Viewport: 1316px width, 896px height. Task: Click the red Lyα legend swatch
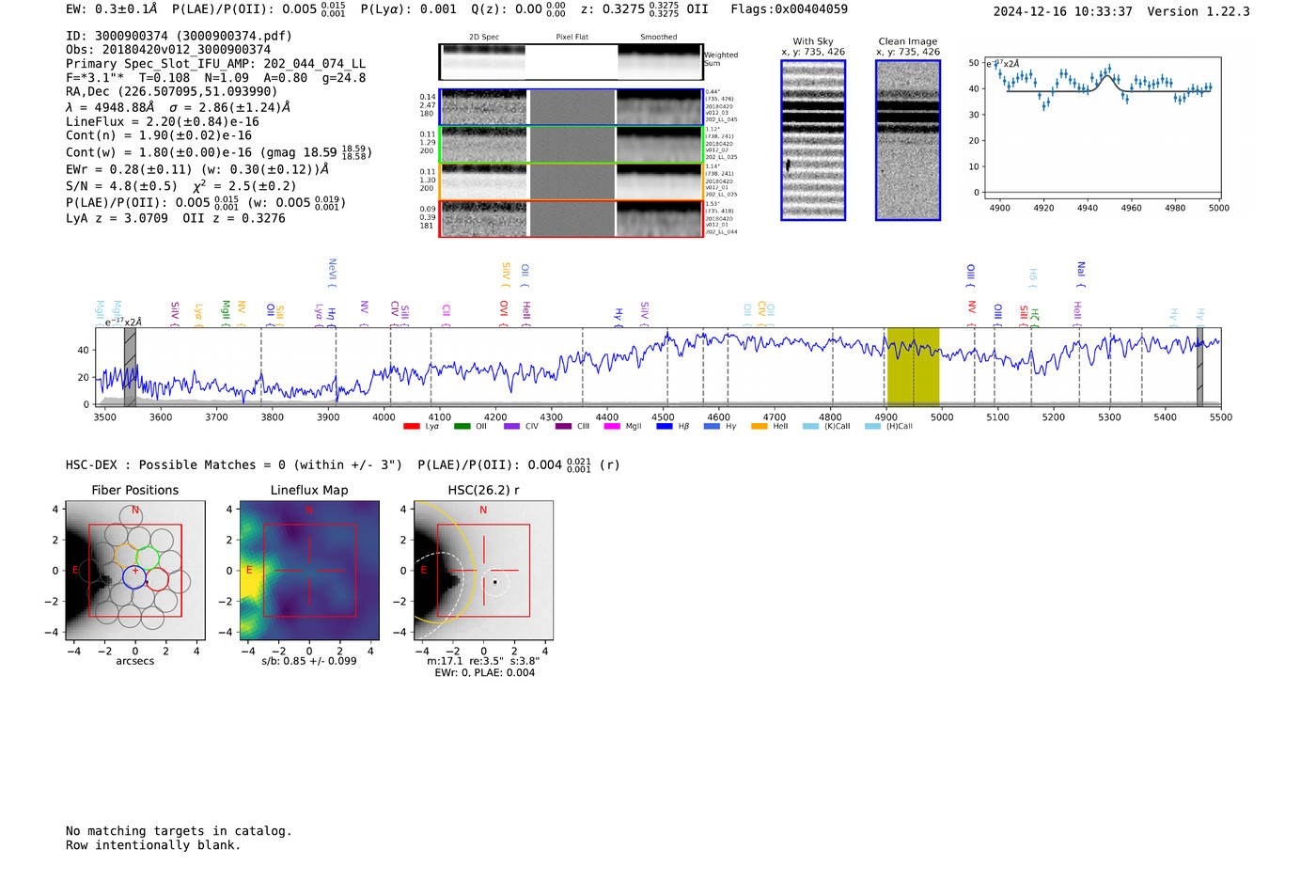coord(411,427)
